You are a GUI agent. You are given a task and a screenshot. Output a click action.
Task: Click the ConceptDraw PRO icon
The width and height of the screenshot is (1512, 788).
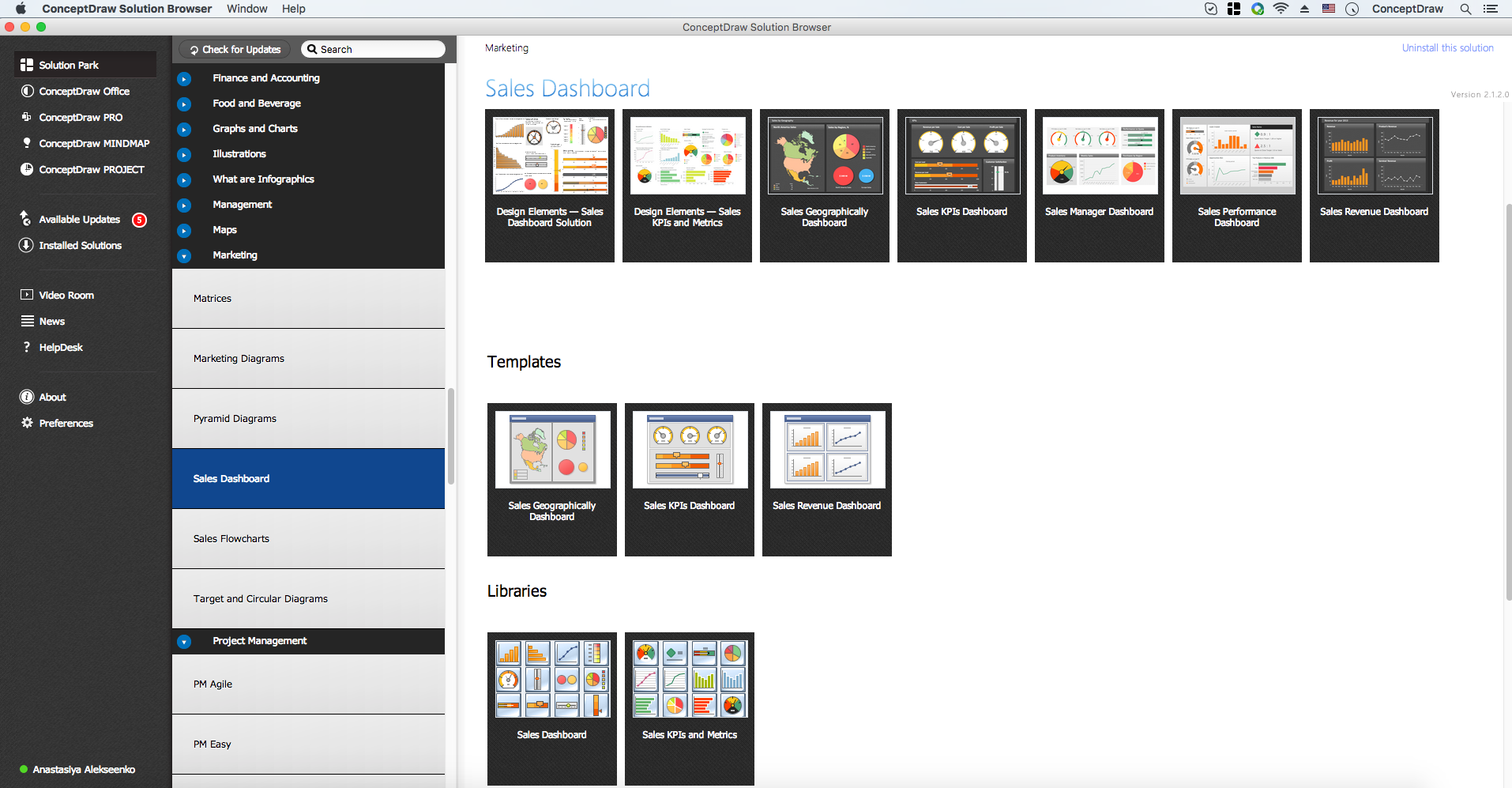[27, 117]
